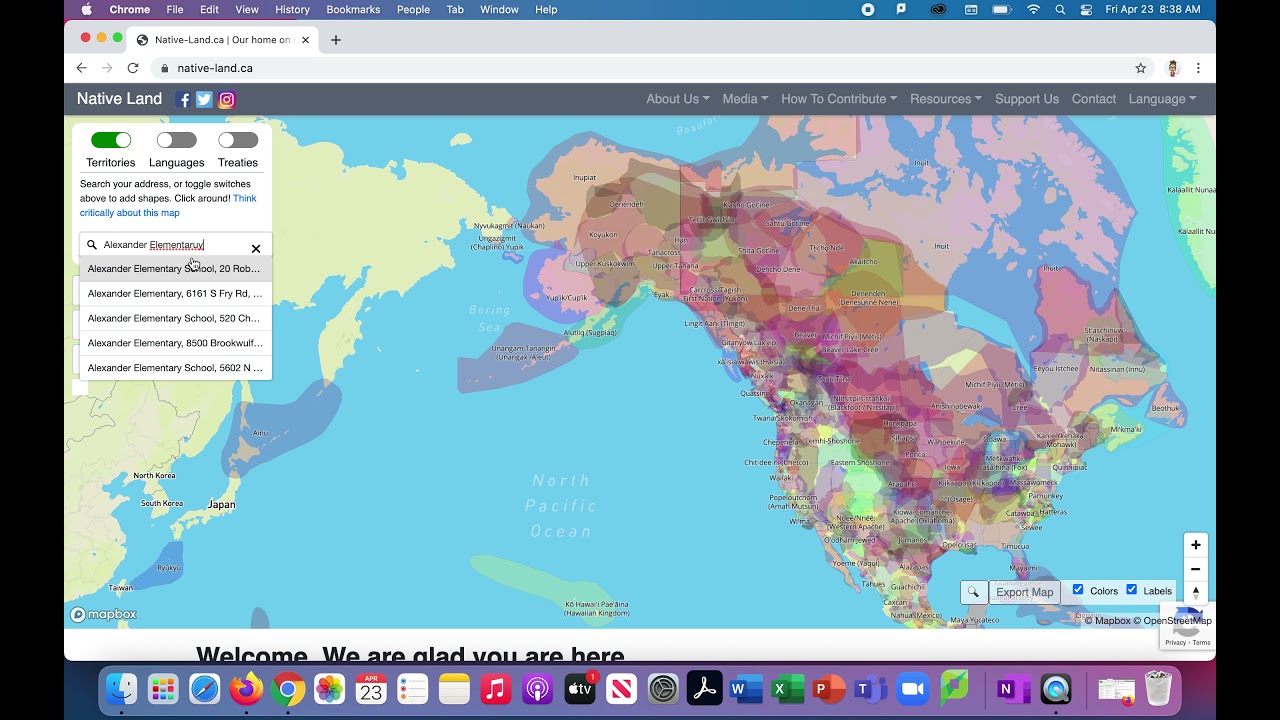Click the Native Land brand link
The width and height of the screenshot is (1280, 720).
click(119, 98)
